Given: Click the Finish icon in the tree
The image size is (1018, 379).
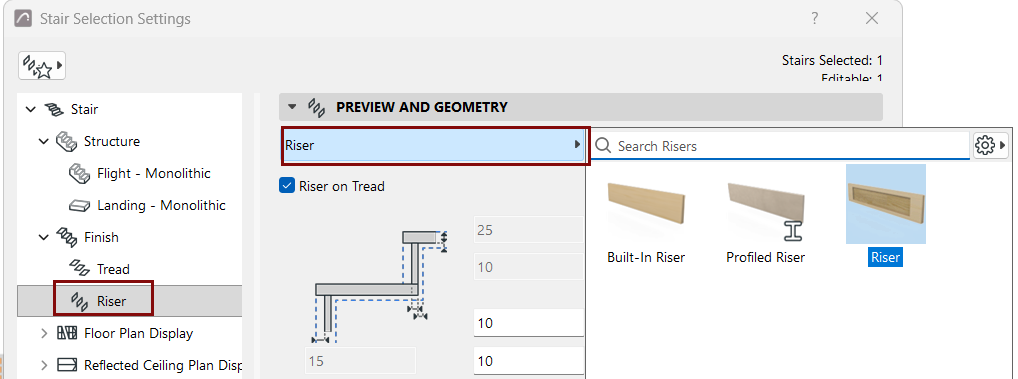Looking at the screenshot, I should pos(66,238).
